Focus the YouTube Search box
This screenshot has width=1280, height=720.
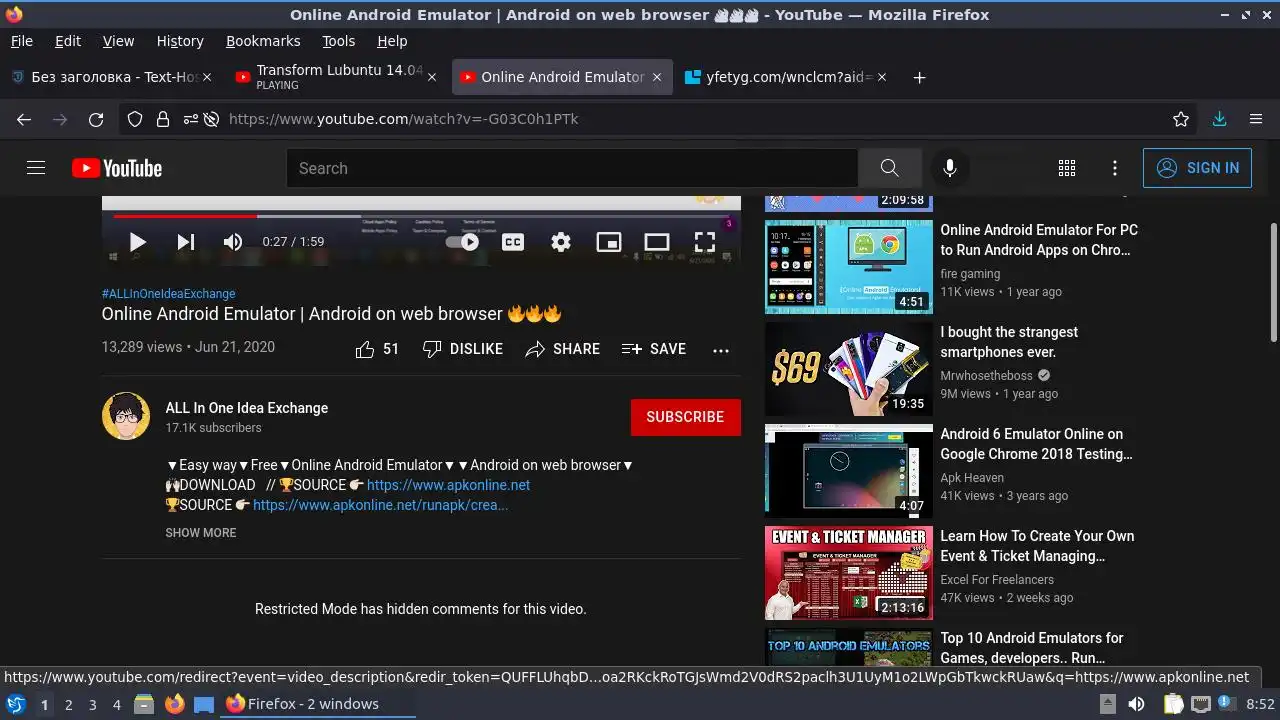tap(572, 168)
